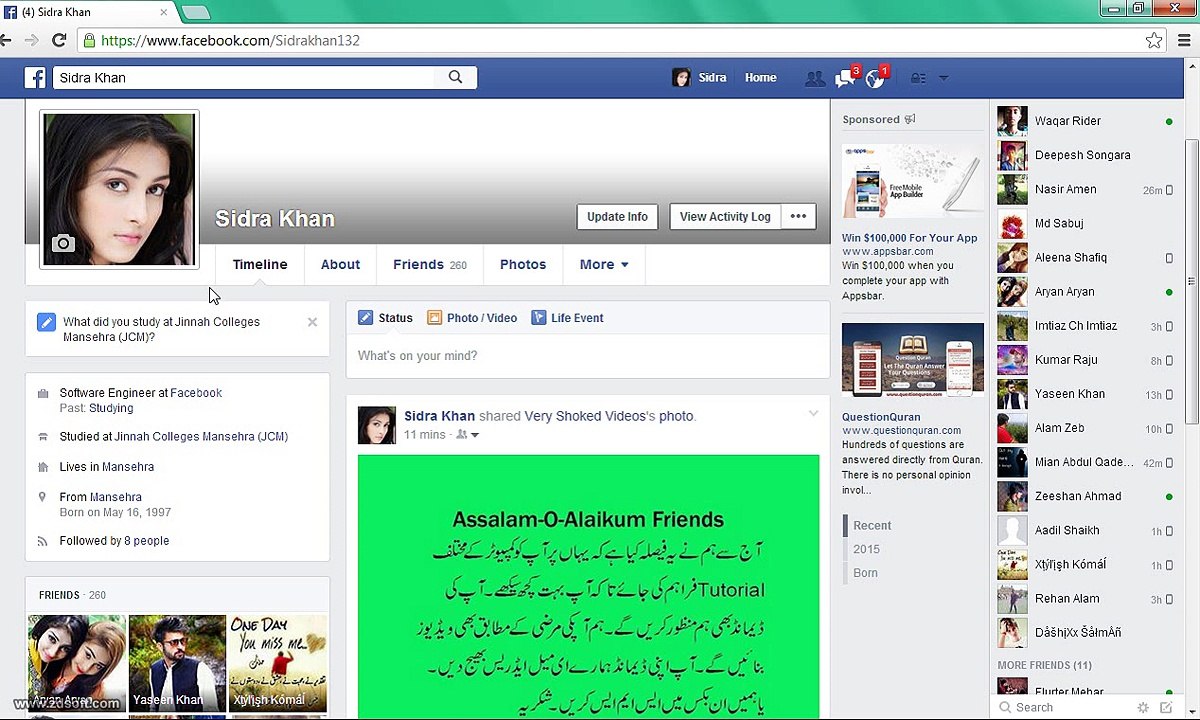
Task: Click the What's on your mind box
Action: 588,356
